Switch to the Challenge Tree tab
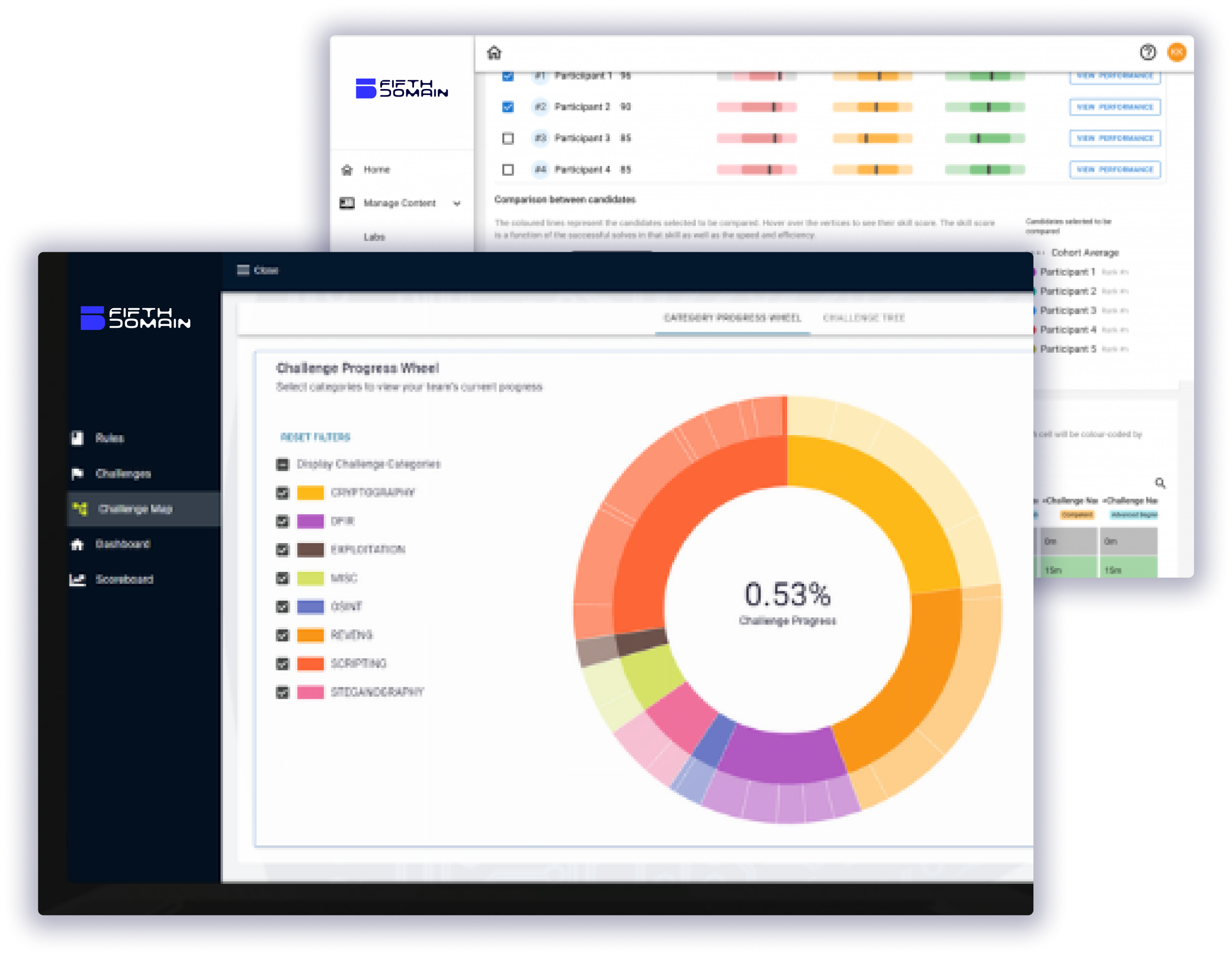This screenshot has width=1232, height=956. [x=864, y=318]
